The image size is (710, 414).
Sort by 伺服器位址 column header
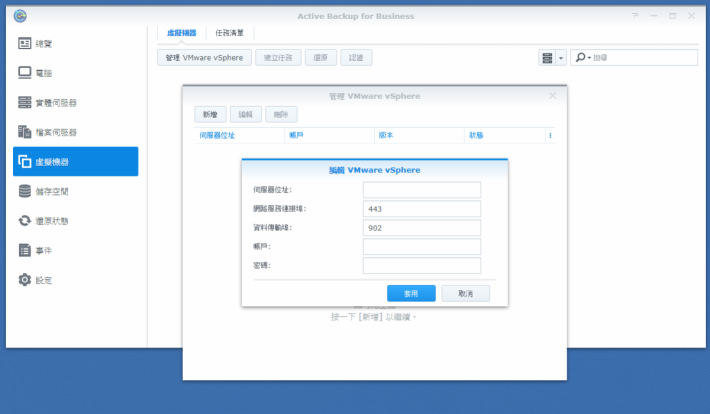click(x=239, y=135)
